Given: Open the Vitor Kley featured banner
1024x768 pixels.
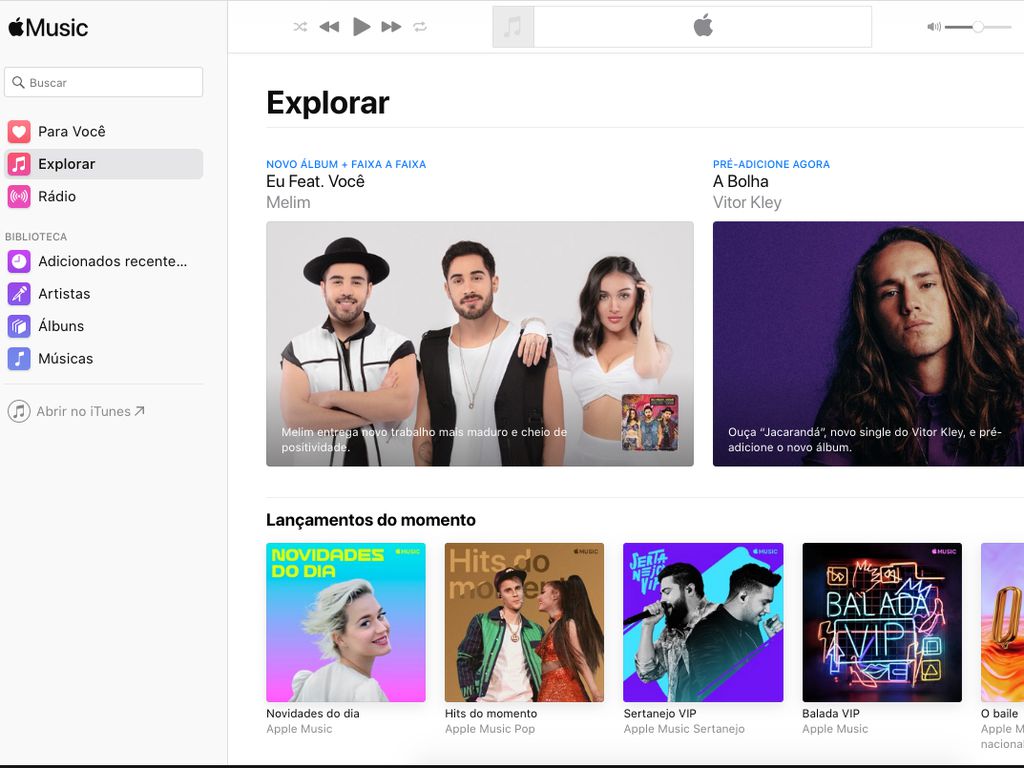Looking at the screenshot, I should (x=869, y=344).
